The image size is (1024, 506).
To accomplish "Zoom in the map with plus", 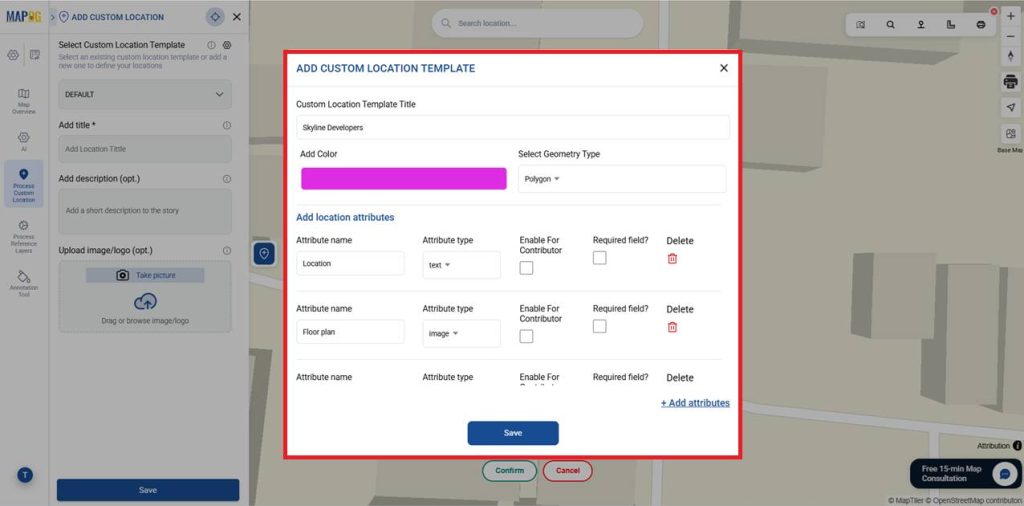I will [1011, 16].
